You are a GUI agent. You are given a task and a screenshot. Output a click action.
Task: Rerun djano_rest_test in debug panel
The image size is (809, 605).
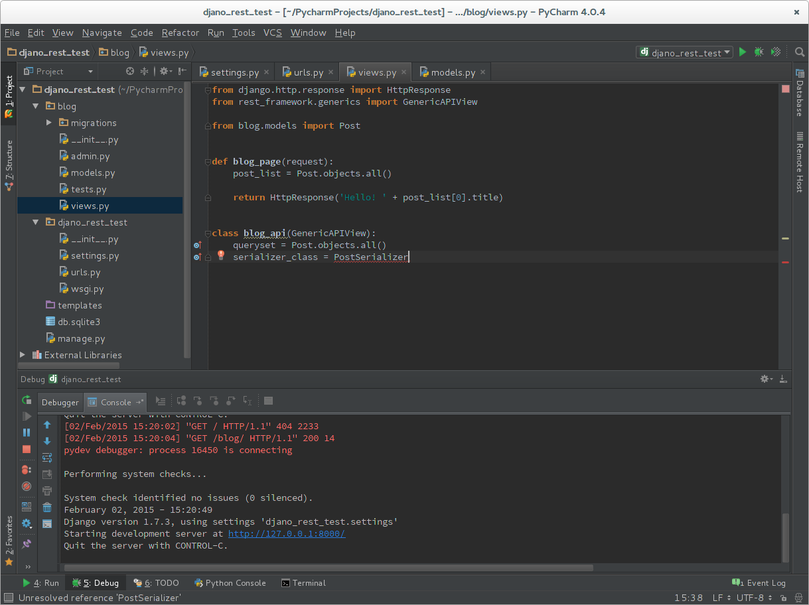(x=26, y=400)
